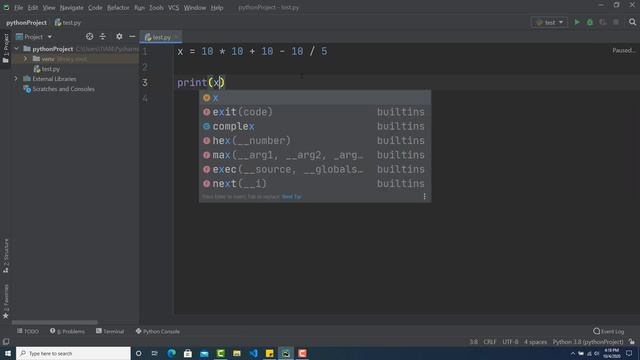Choose hex(__number) completion suggestion
The image size is (640, 360).
[315, 140]
